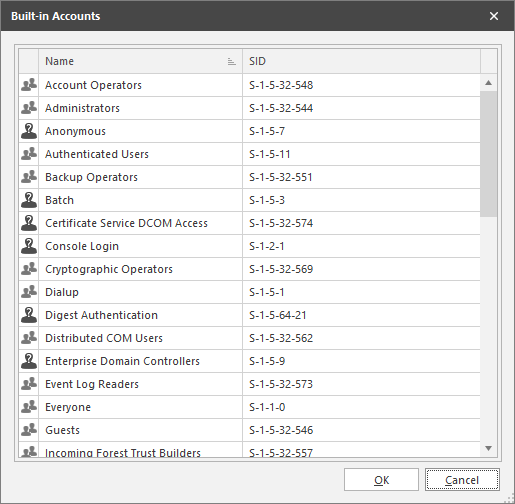Click SID cell S-1-5-32-546

click(x=361, y=430)
